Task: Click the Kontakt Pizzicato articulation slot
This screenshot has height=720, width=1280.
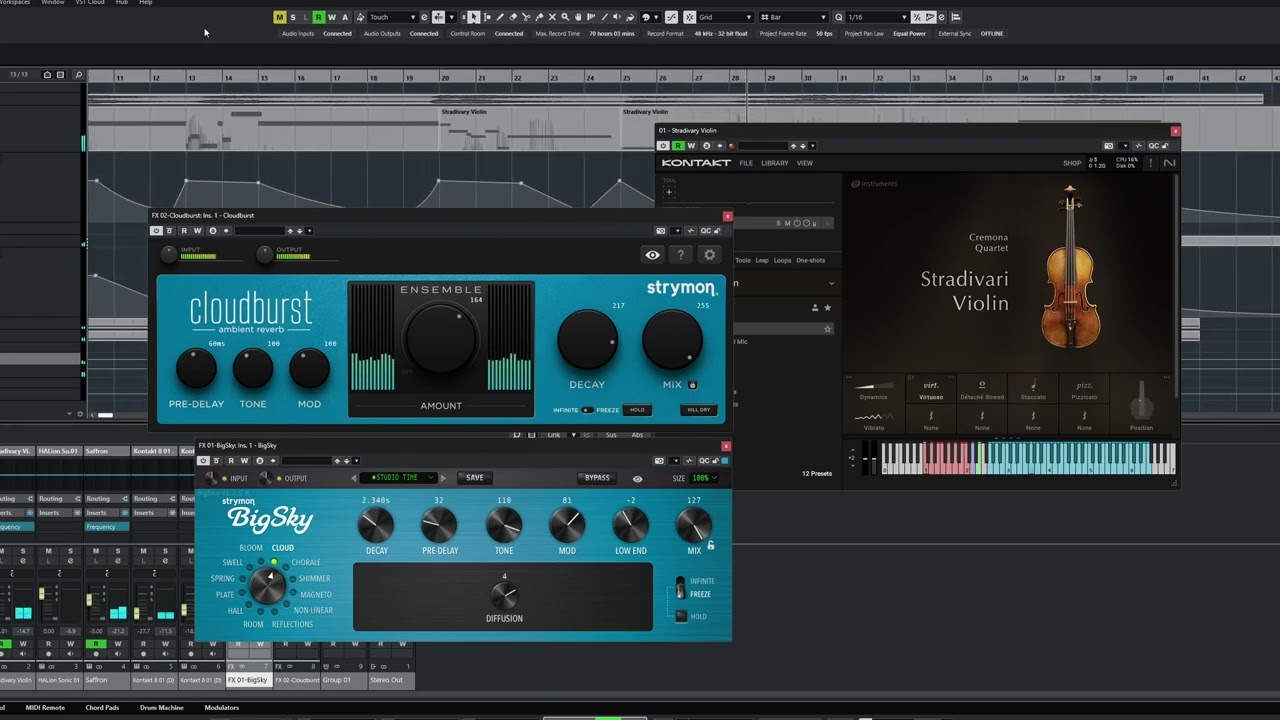Action: click(1084, 390)
